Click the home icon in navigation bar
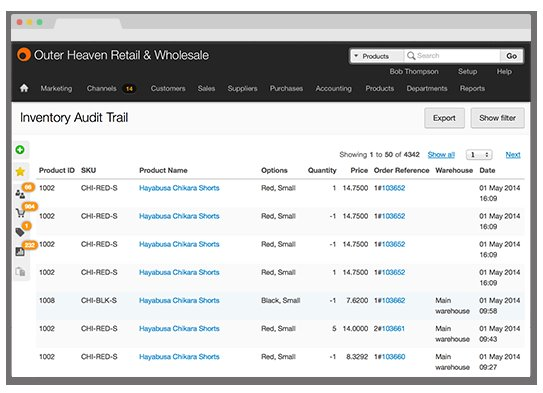The image size is (543, 393). pyautogui.click(x=24, y=88)
